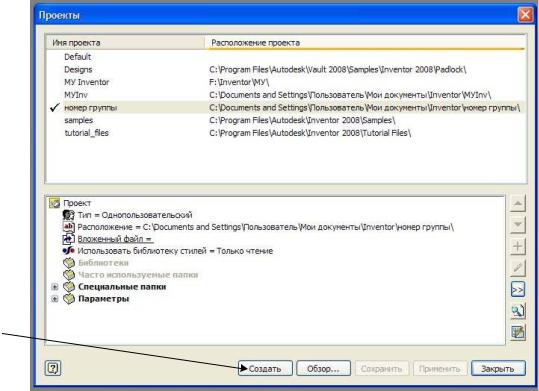Click the Закрыть button
Viewport: 539px width, 391px height.
coord(498,368)
